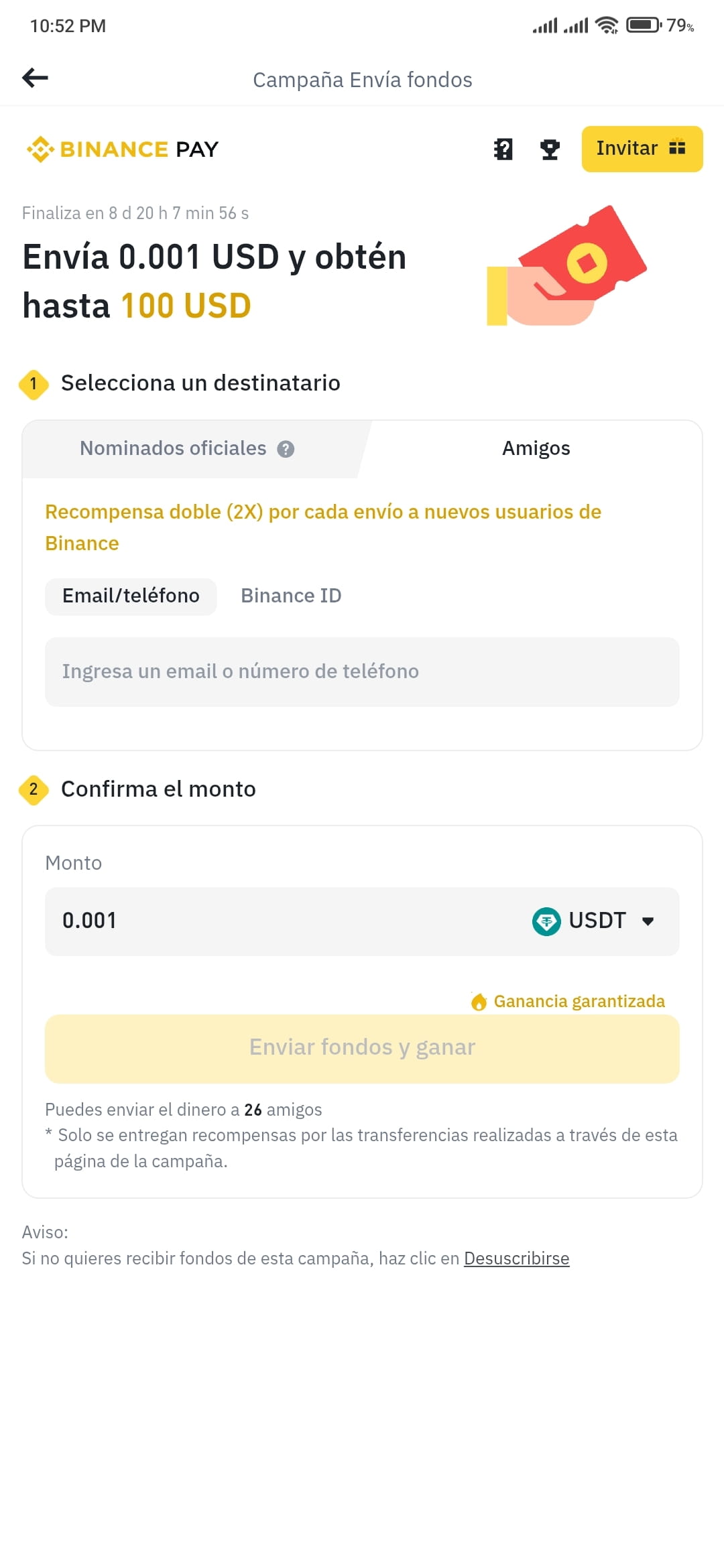
Task: Switch to the Amigos tab
Action: click(x=536, y=449)
